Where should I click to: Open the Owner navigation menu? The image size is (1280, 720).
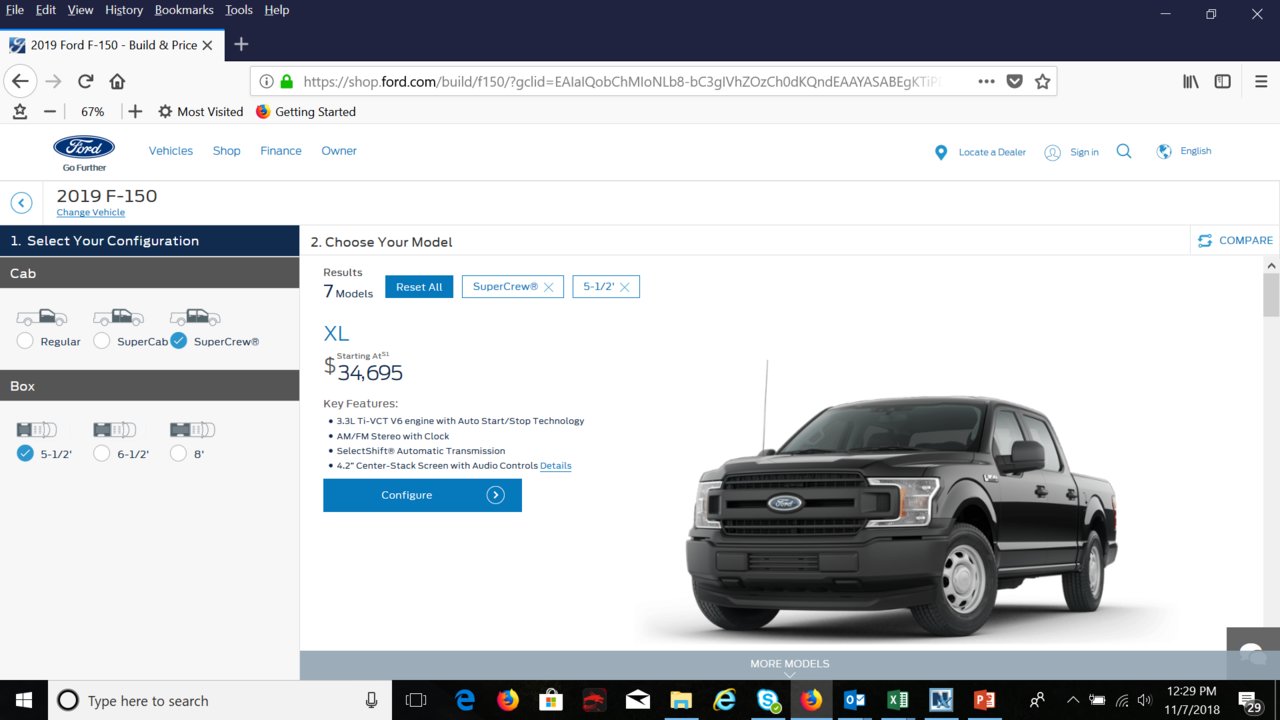point(339,151)
